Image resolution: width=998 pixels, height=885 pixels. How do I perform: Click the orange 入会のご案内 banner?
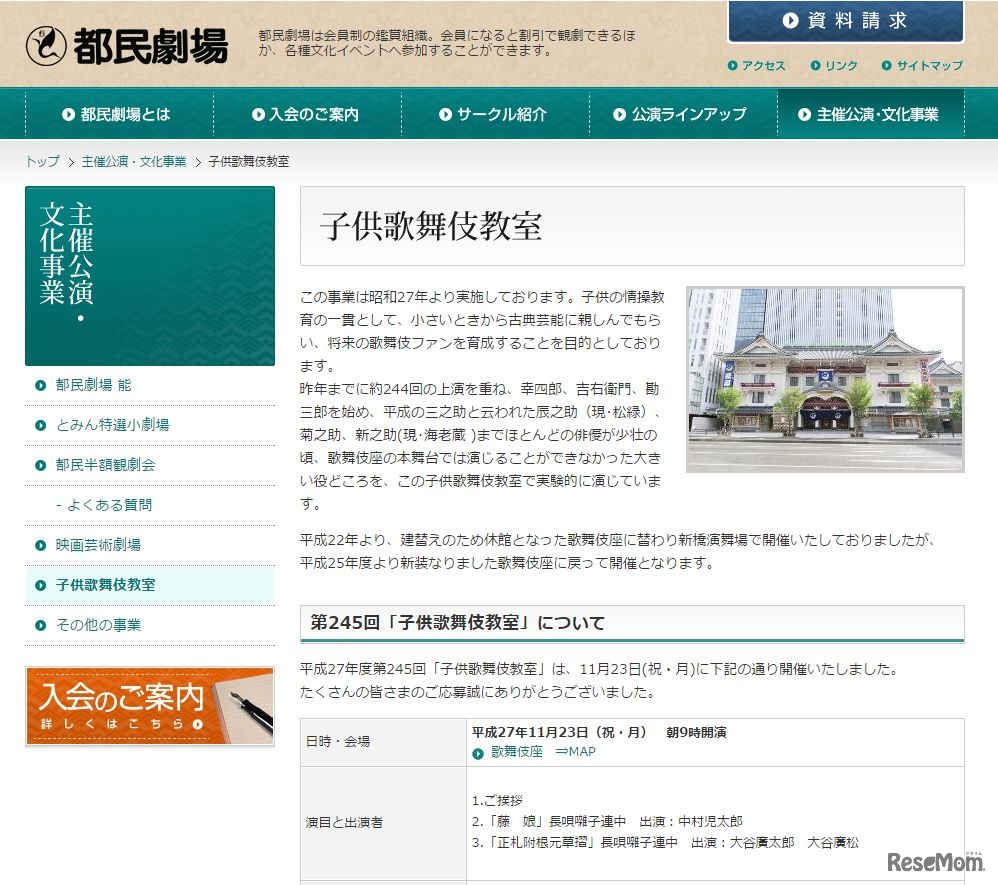point(149,705)
